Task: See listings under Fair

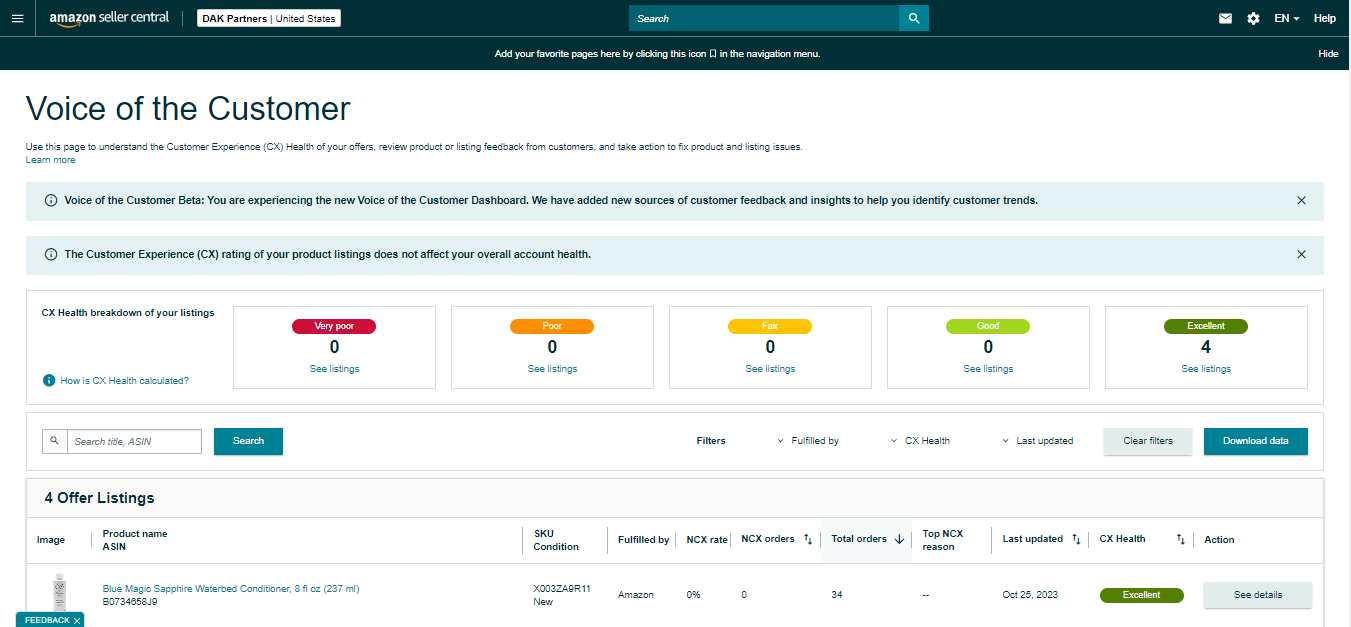Action: [x=770, y=369]
